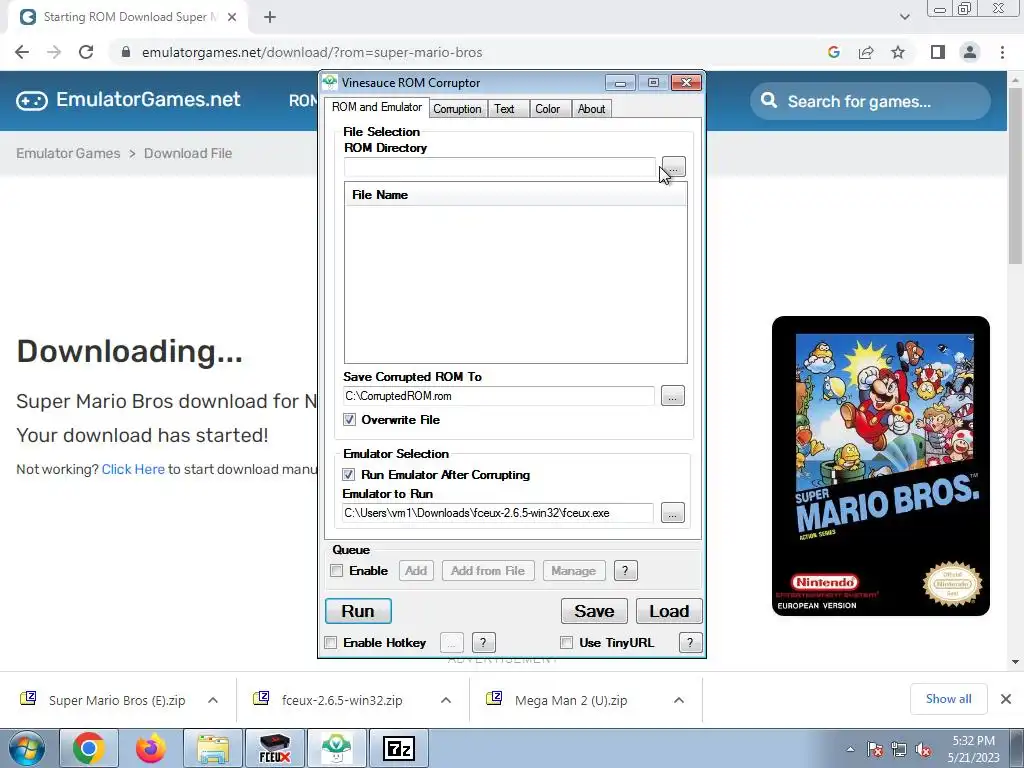1024x768 pixels.
Task: Open the Use TinyURL help question mark
Action: tap(690, 643)
